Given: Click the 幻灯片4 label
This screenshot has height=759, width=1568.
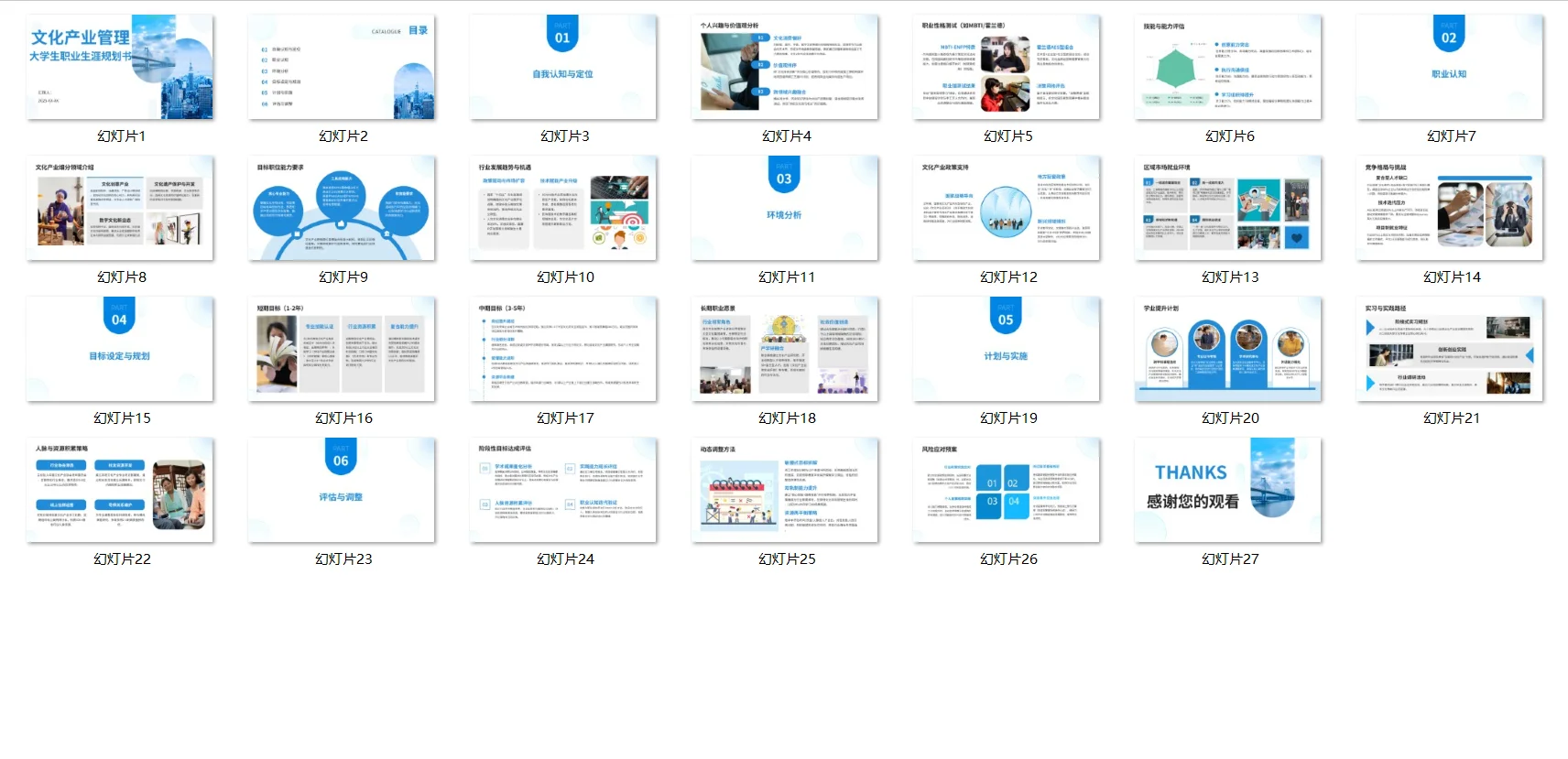Looking at the screenshot, I should 787,136.
